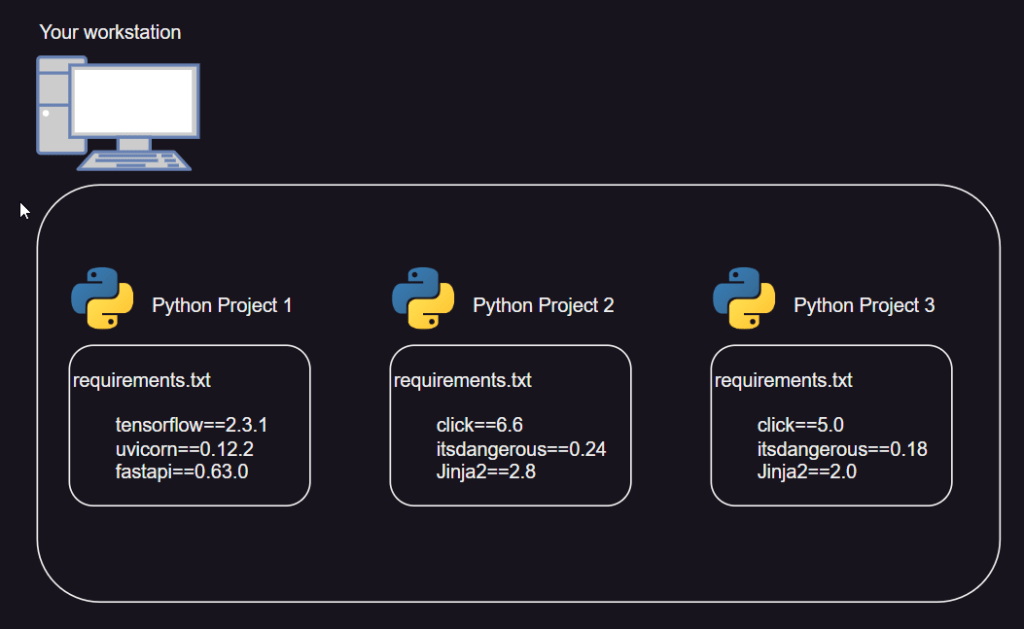Select the itsdangerous==0.18 line
Screen dimensions: 1024x629
coord(842,449)
